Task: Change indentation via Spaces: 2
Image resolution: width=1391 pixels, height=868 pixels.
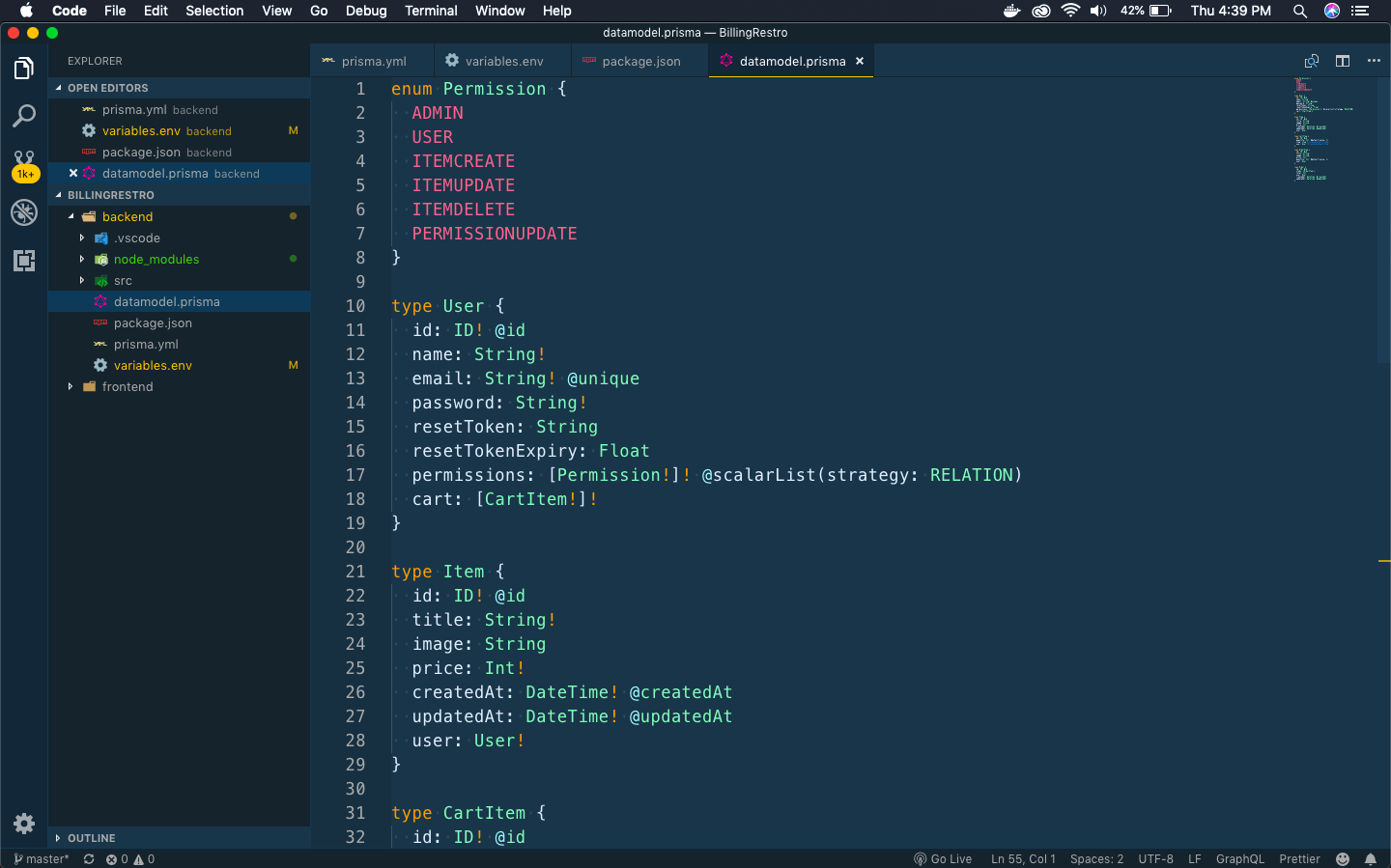Action: coord(1096,859)
